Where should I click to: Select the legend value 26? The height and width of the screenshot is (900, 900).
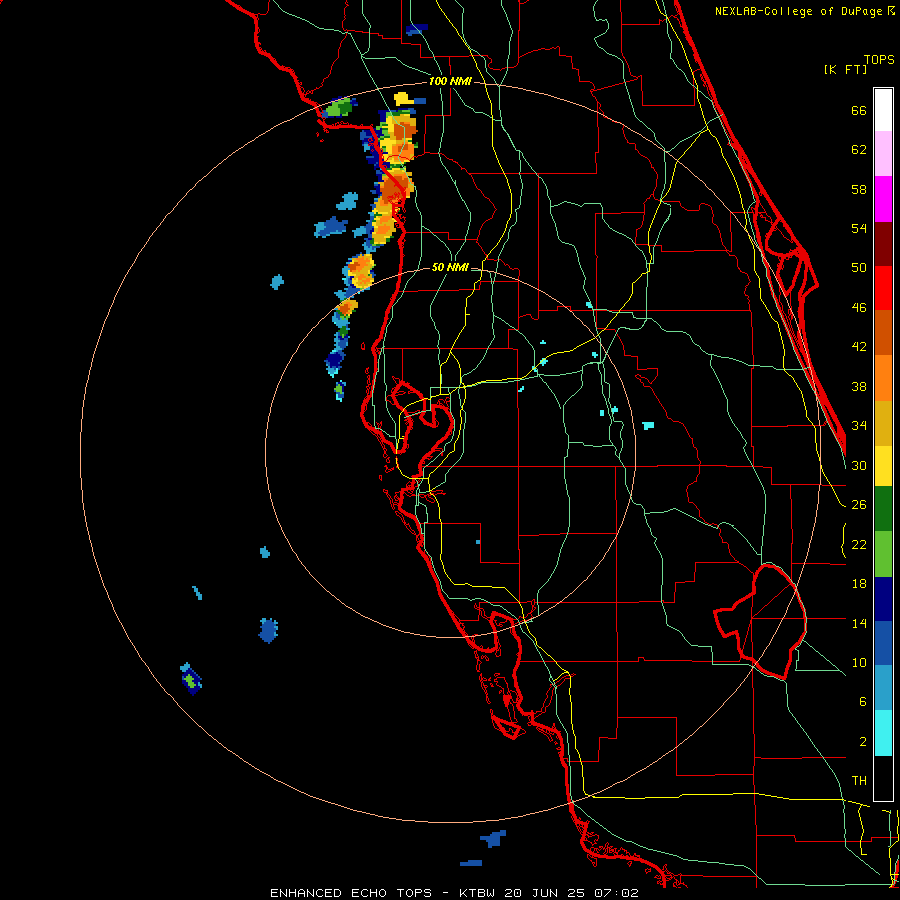[x=859, y=505]
